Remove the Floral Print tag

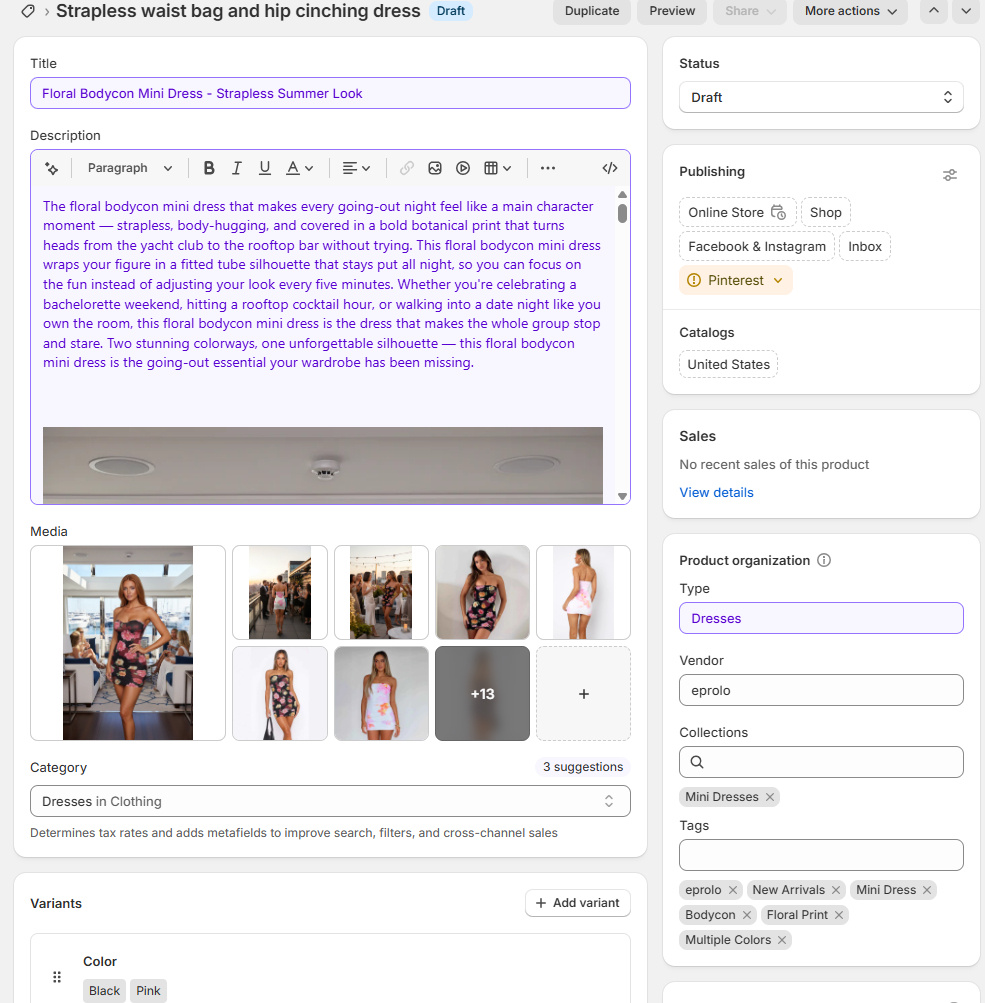click(x=839, y=915)
